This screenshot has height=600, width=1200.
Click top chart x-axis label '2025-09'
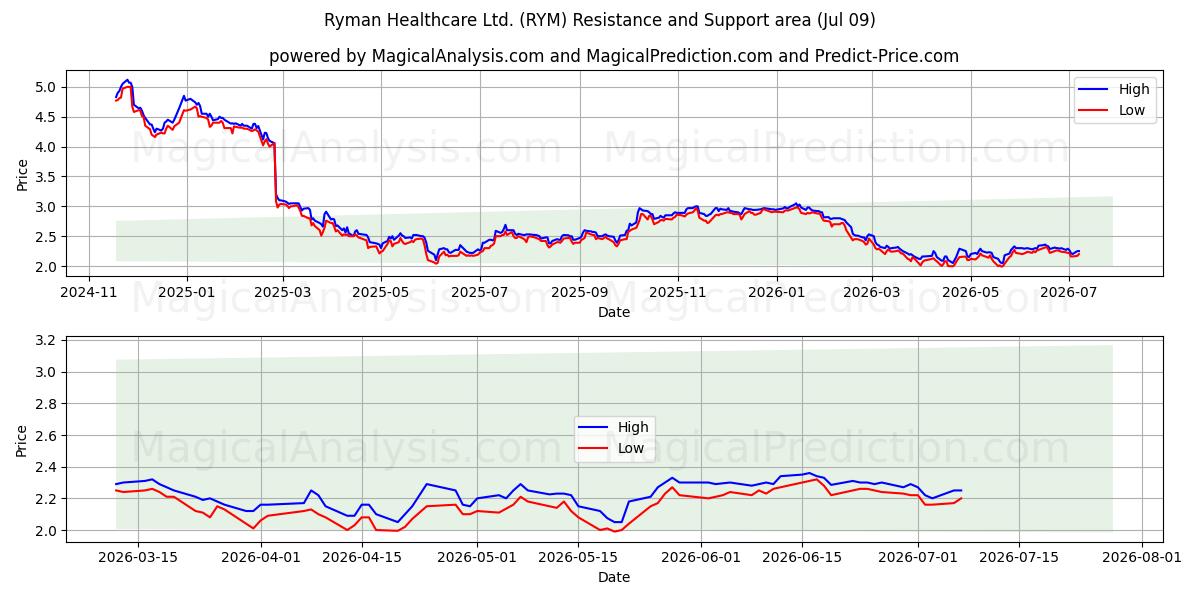(x=580, y=293)
